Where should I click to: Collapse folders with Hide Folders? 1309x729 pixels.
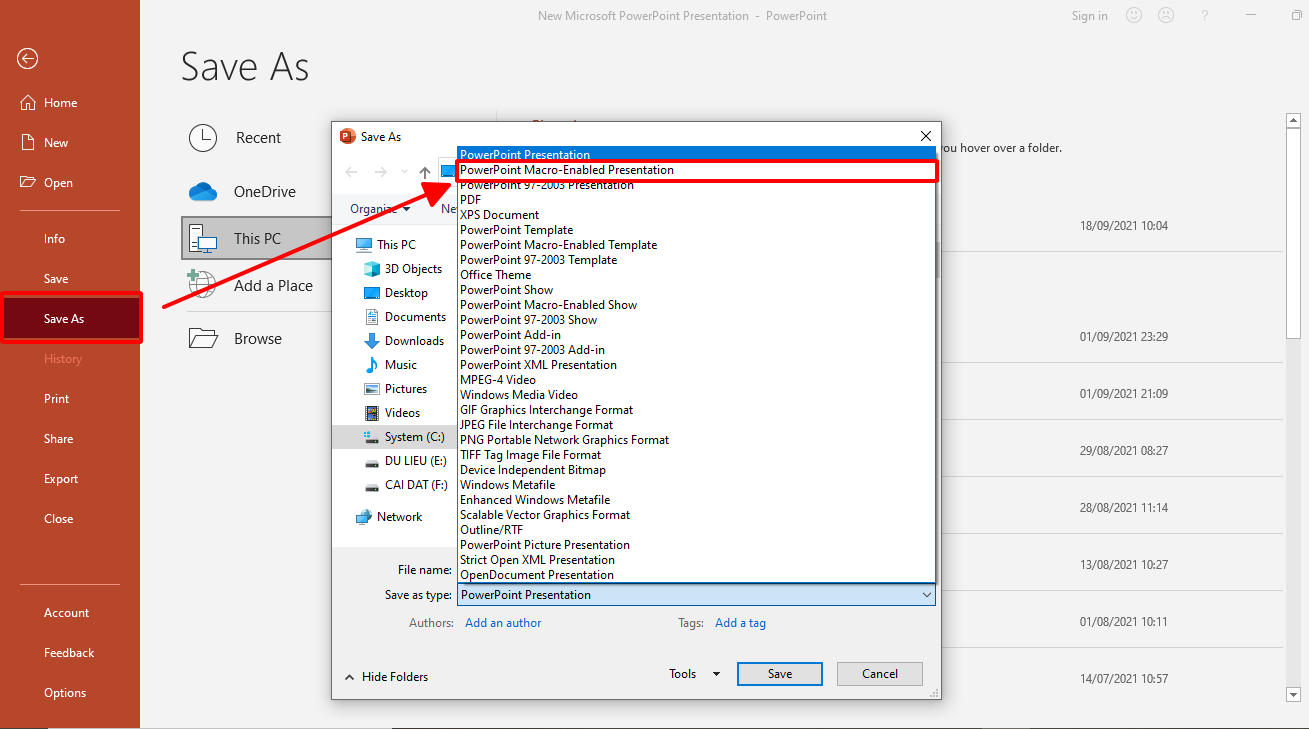pyautogui.click(x=386, y=677)
